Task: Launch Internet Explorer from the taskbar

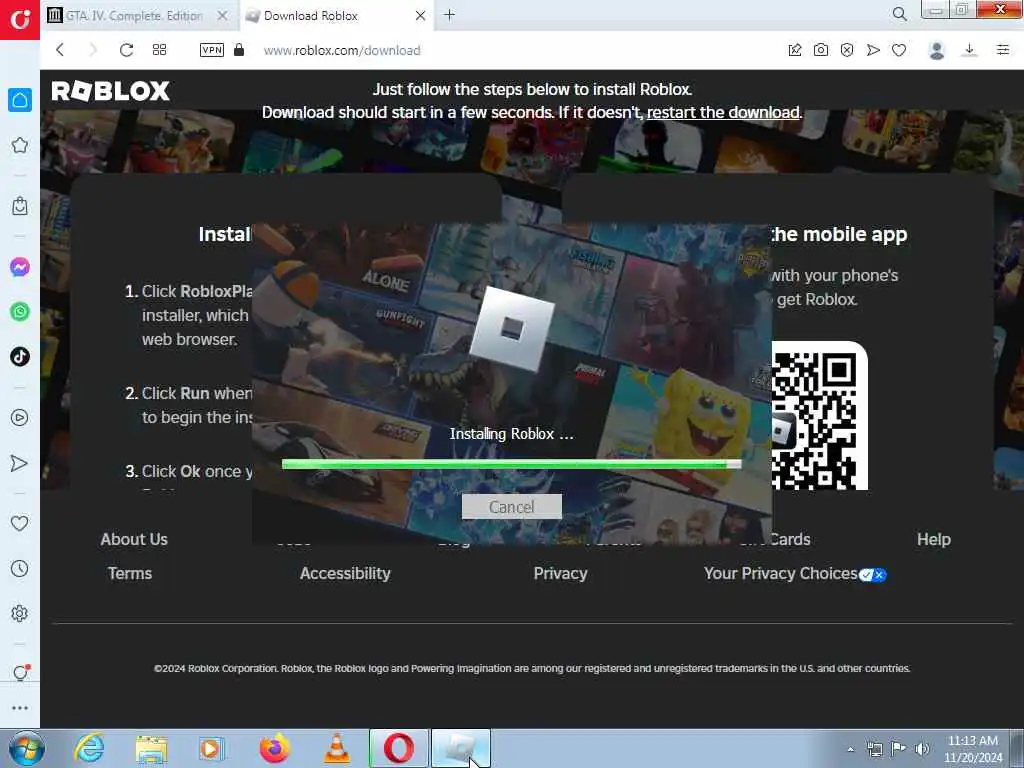Action: [89, 748]
